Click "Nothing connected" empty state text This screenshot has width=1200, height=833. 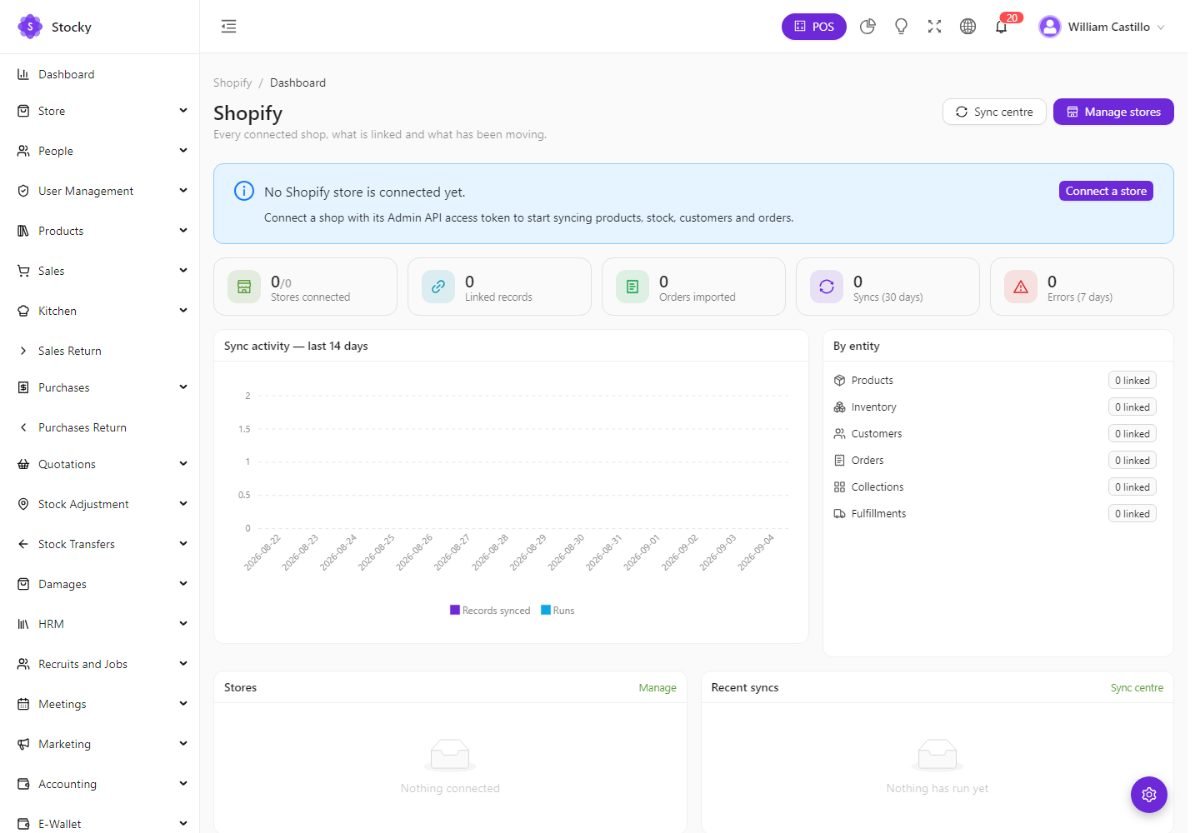click(x=450, y=788)
